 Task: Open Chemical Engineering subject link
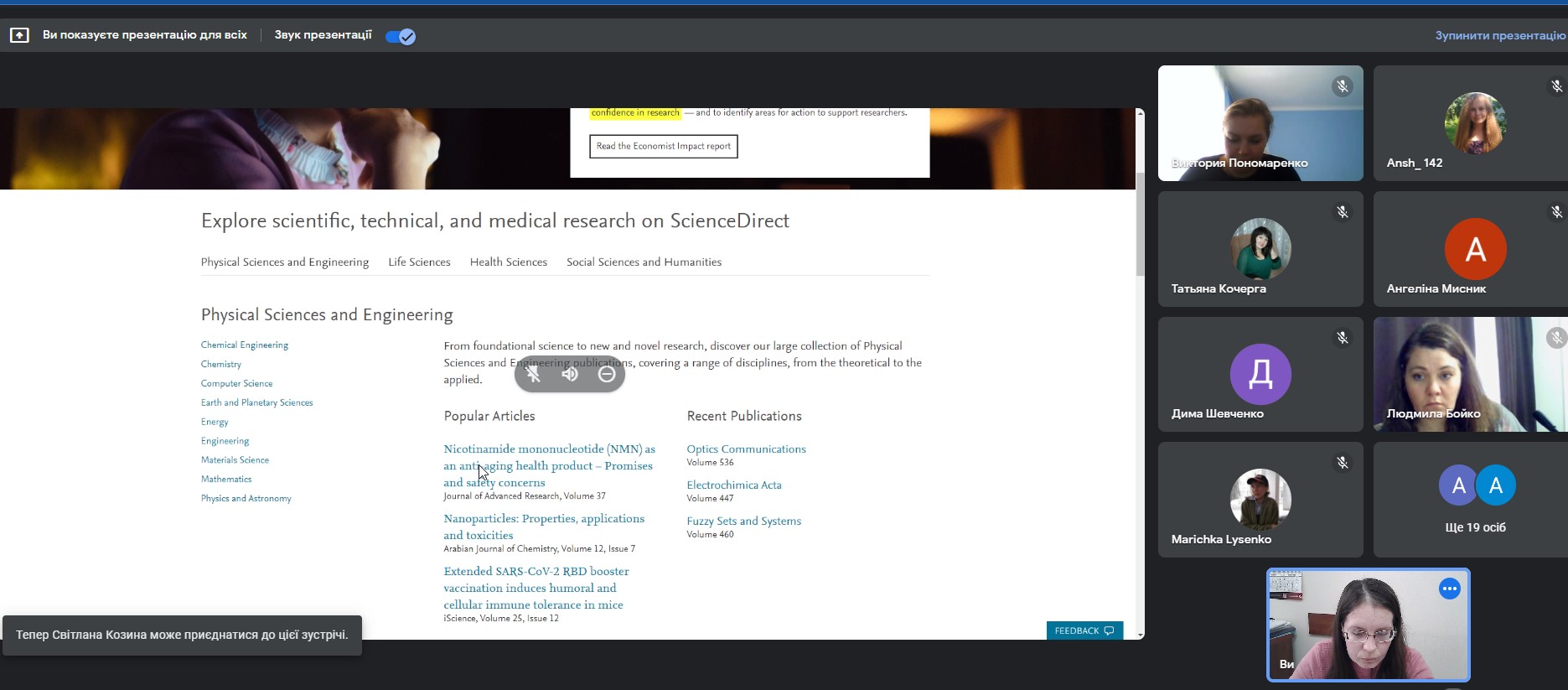coord(245,345)
